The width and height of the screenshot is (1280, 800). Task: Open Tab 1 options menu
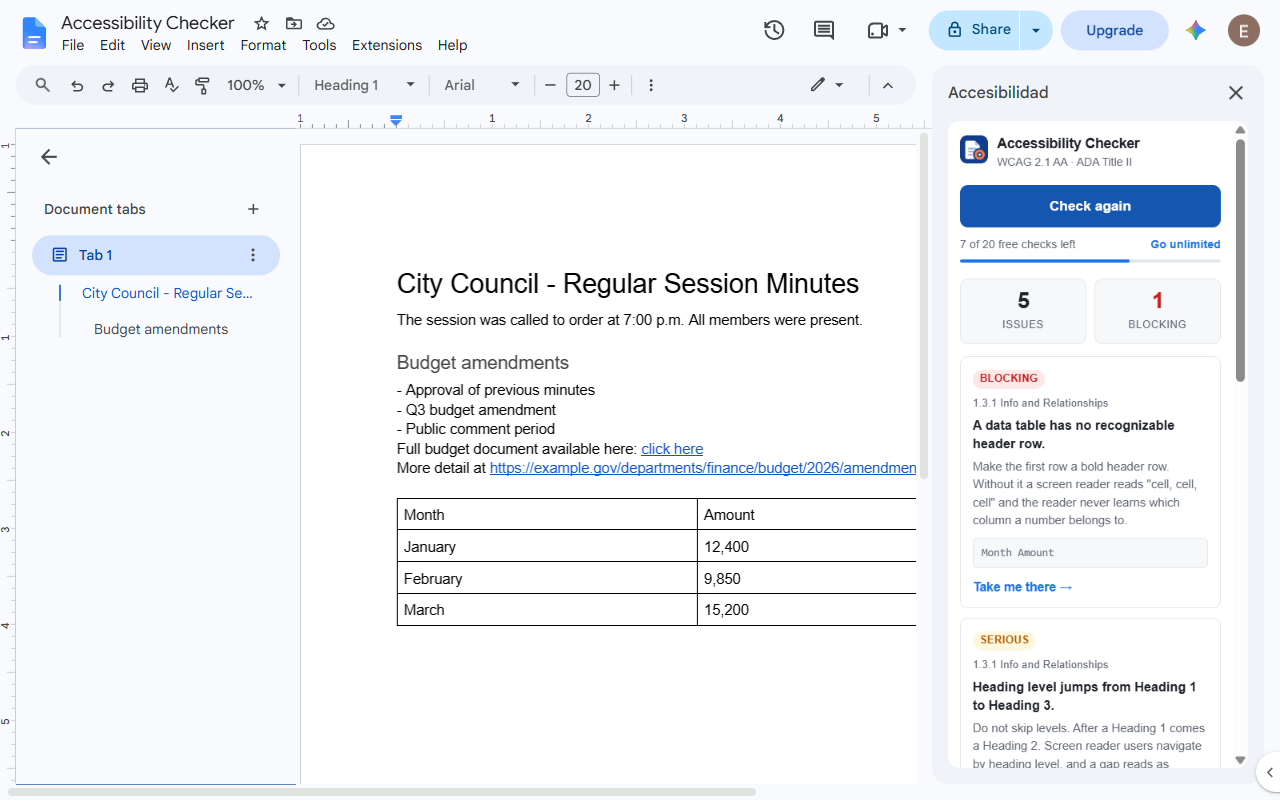[x=253, y=255]
